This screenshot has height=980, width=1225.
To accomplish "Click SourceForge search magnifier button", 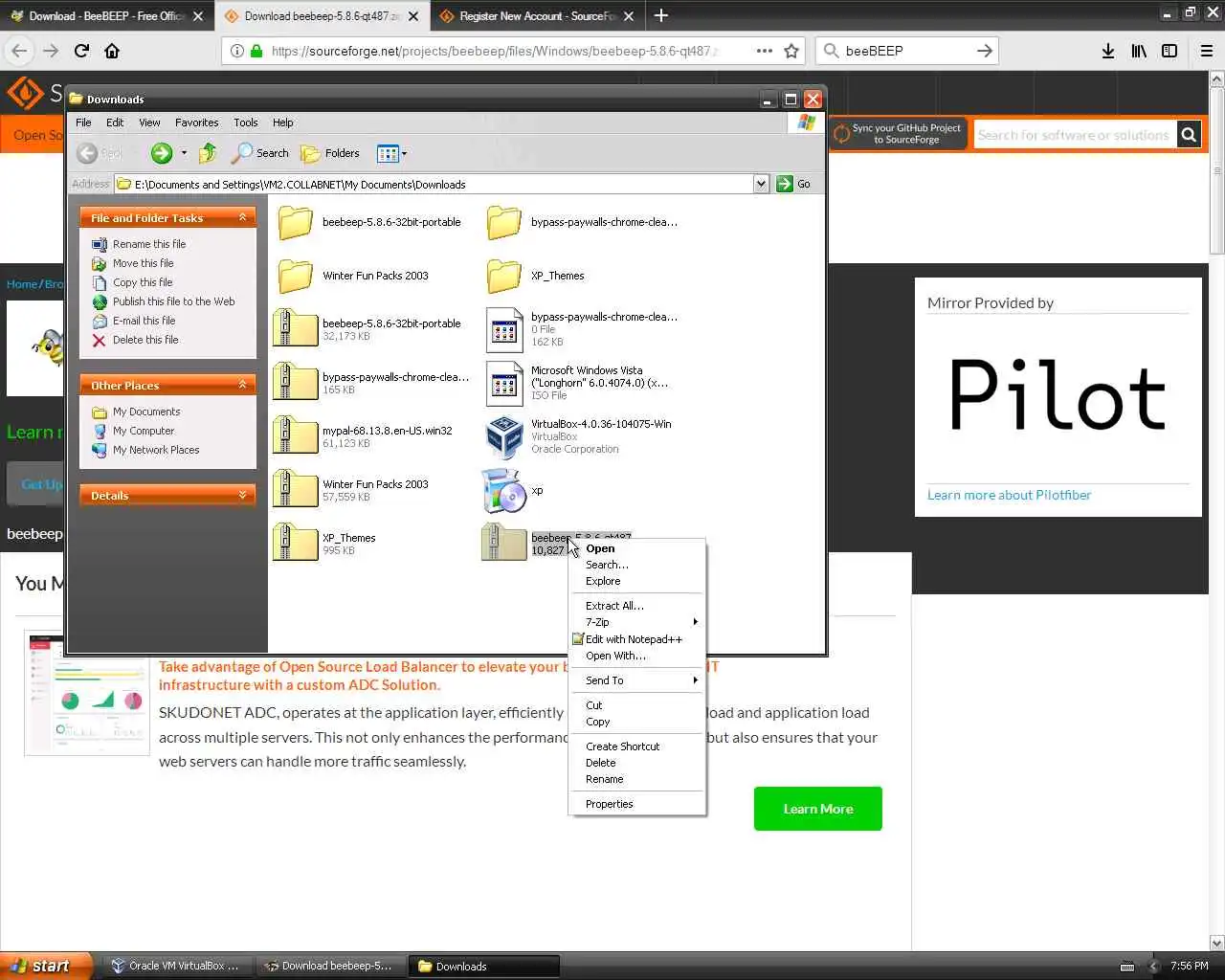I will tap(1189, 135).
